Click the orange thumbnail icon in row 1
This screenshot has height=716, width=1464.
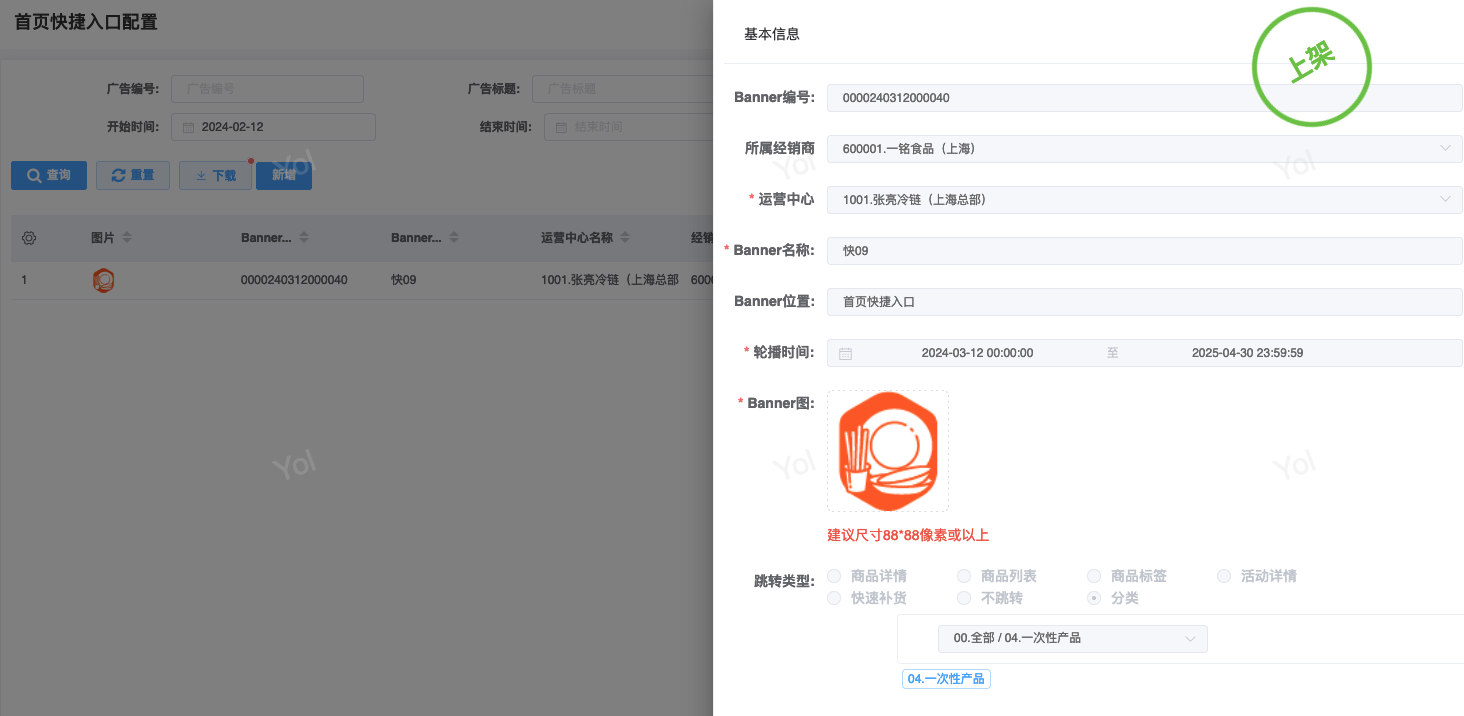pyautogui.click(x=103, y=280)
